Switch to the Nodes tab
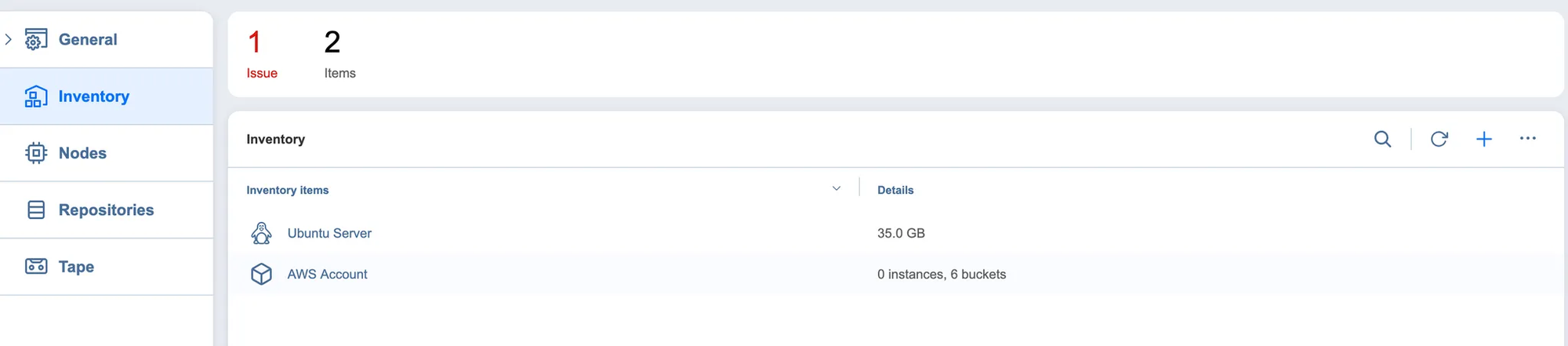Viewport: 1568px width, 346px height. click(x=82, y=153)
